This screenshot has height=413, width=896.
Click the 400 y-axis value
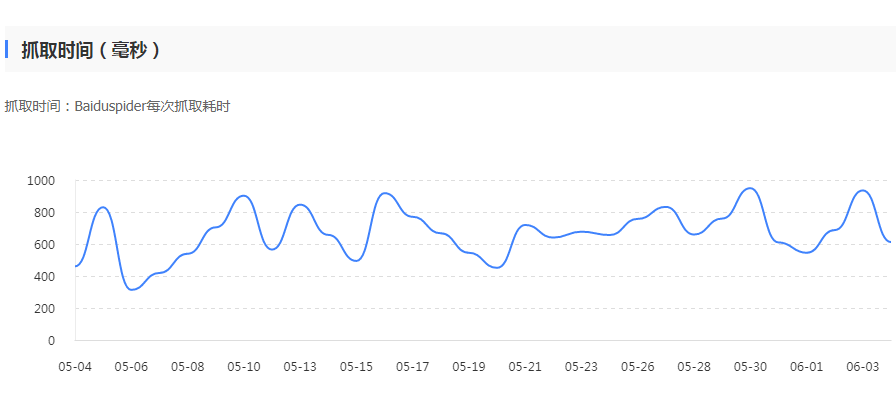pyautogui.click(x=44, y=277)
